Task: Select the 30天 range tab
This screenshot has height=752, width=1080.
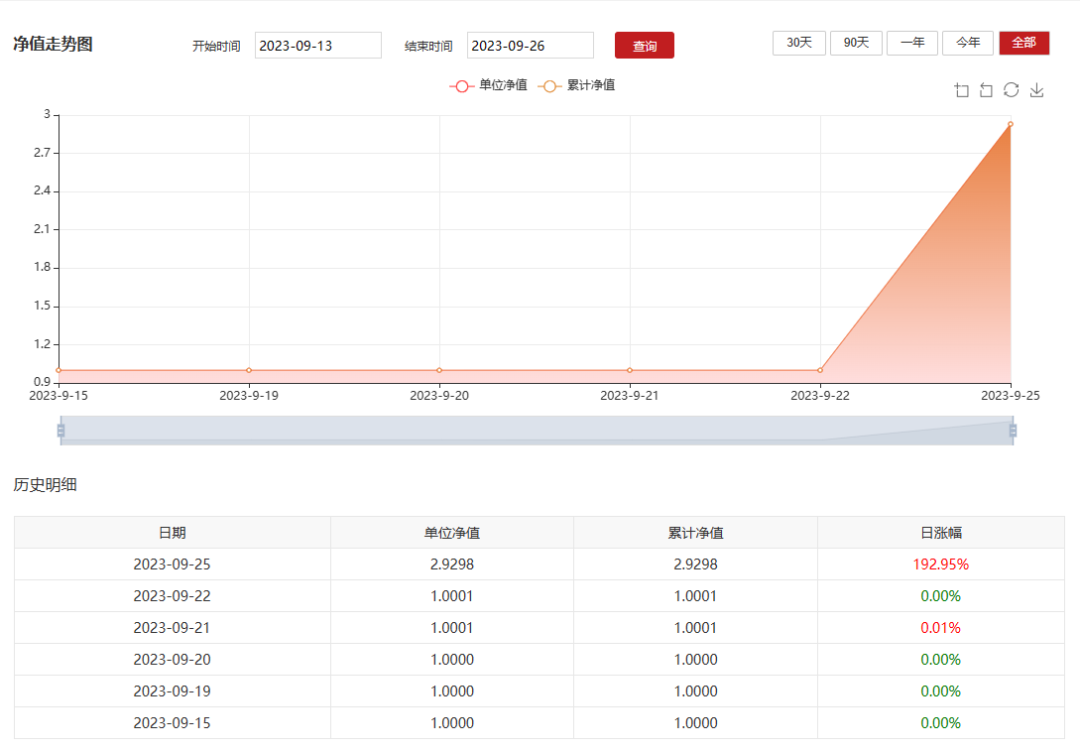Action: tap(799, 43)
